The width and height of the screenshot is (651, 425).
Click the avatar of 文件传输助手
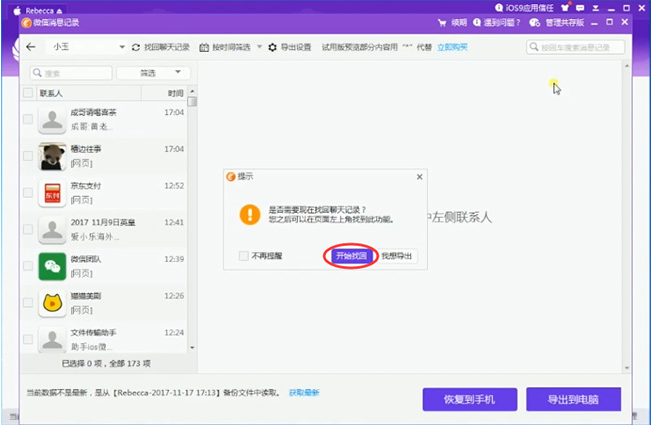(52, 339)
